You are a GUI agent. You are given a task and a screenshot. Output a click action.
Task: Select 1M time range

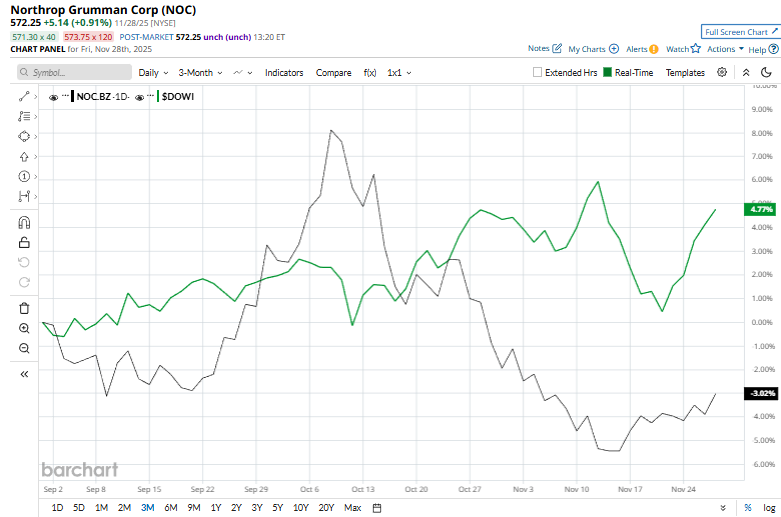pos(102,508)
